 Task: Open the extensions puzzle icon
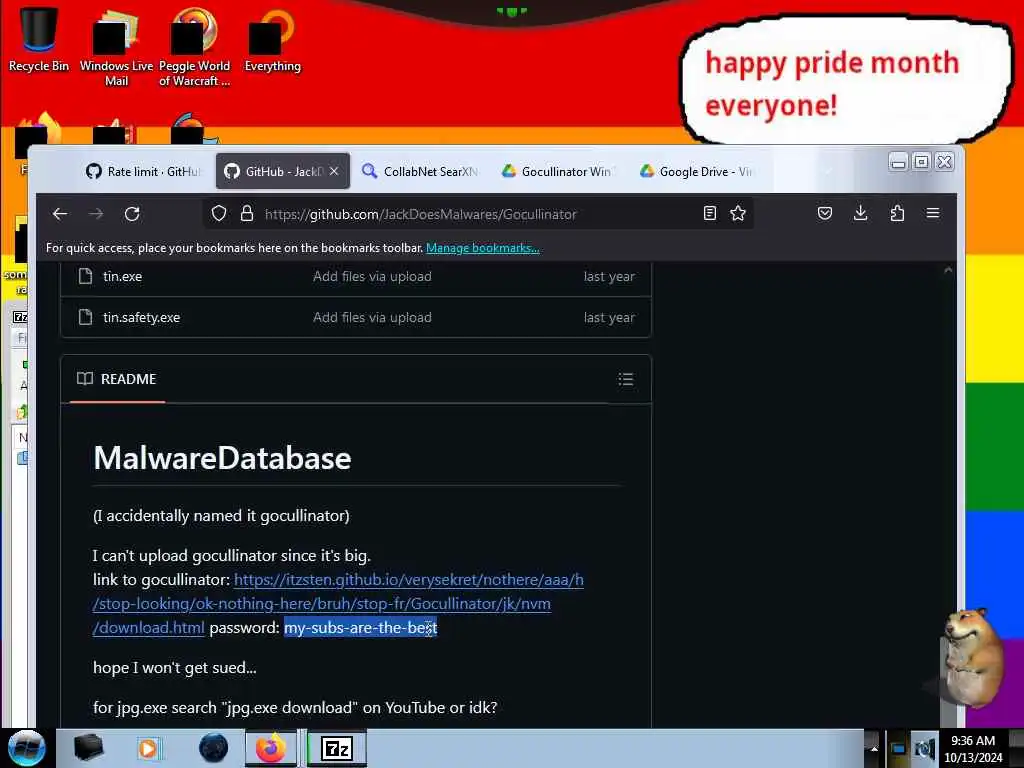(897, 213)
